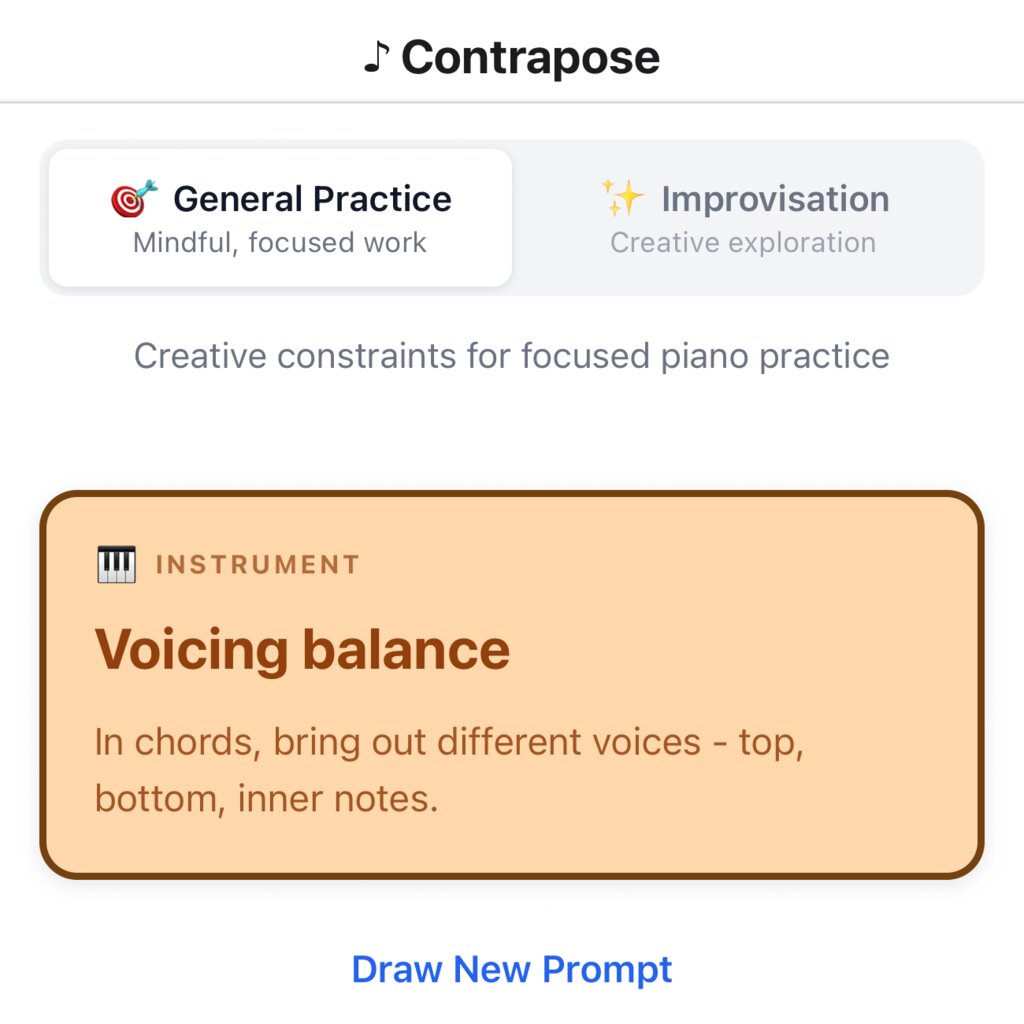Click the sparkles icon beside Improvisation
Image resolution: width=1024 pixels, height=1024 pixels.
pyautogui.click(x=622, y=197)
